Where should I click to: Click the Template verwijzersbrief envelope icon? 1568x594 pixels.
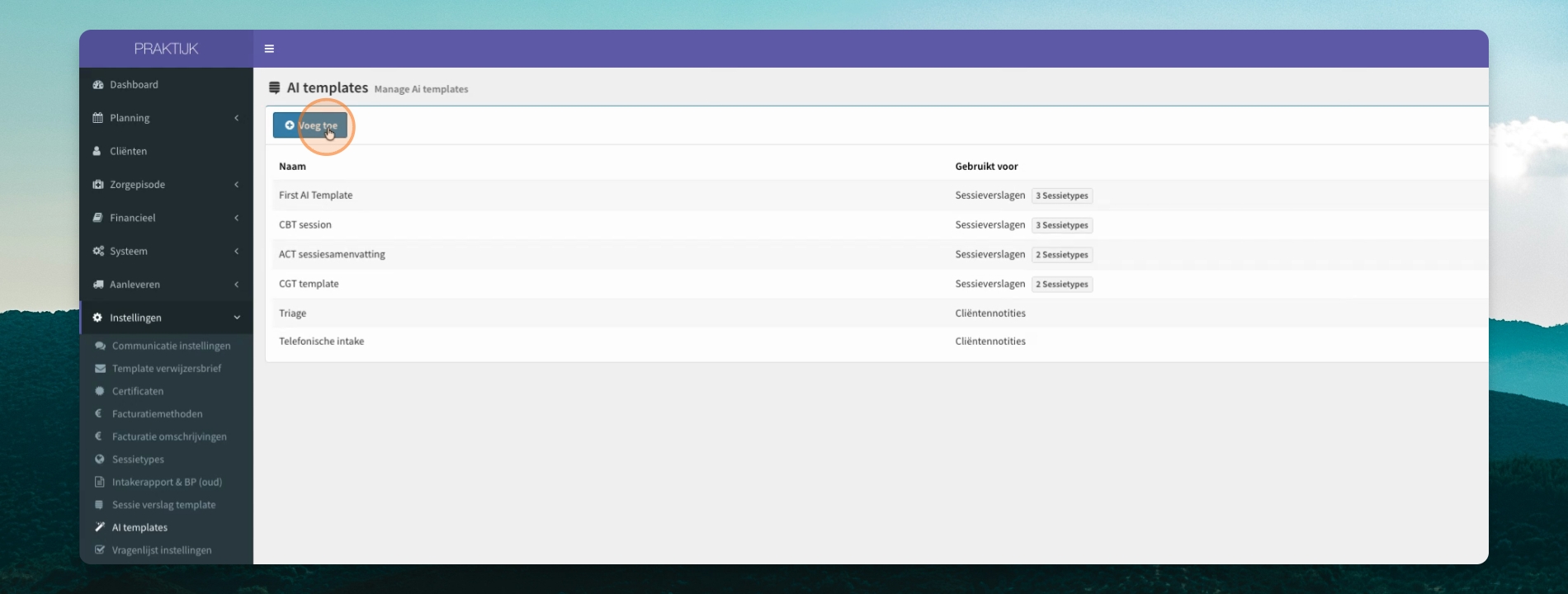(x=100, y=369)
